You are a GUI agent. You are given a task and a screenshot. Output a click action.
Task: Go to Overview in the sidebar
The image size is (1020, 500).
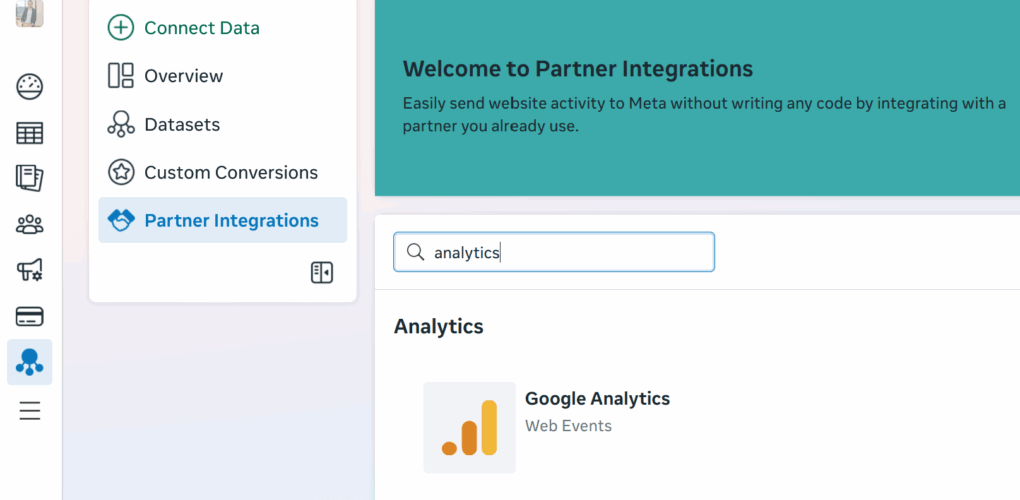(183, 76)
